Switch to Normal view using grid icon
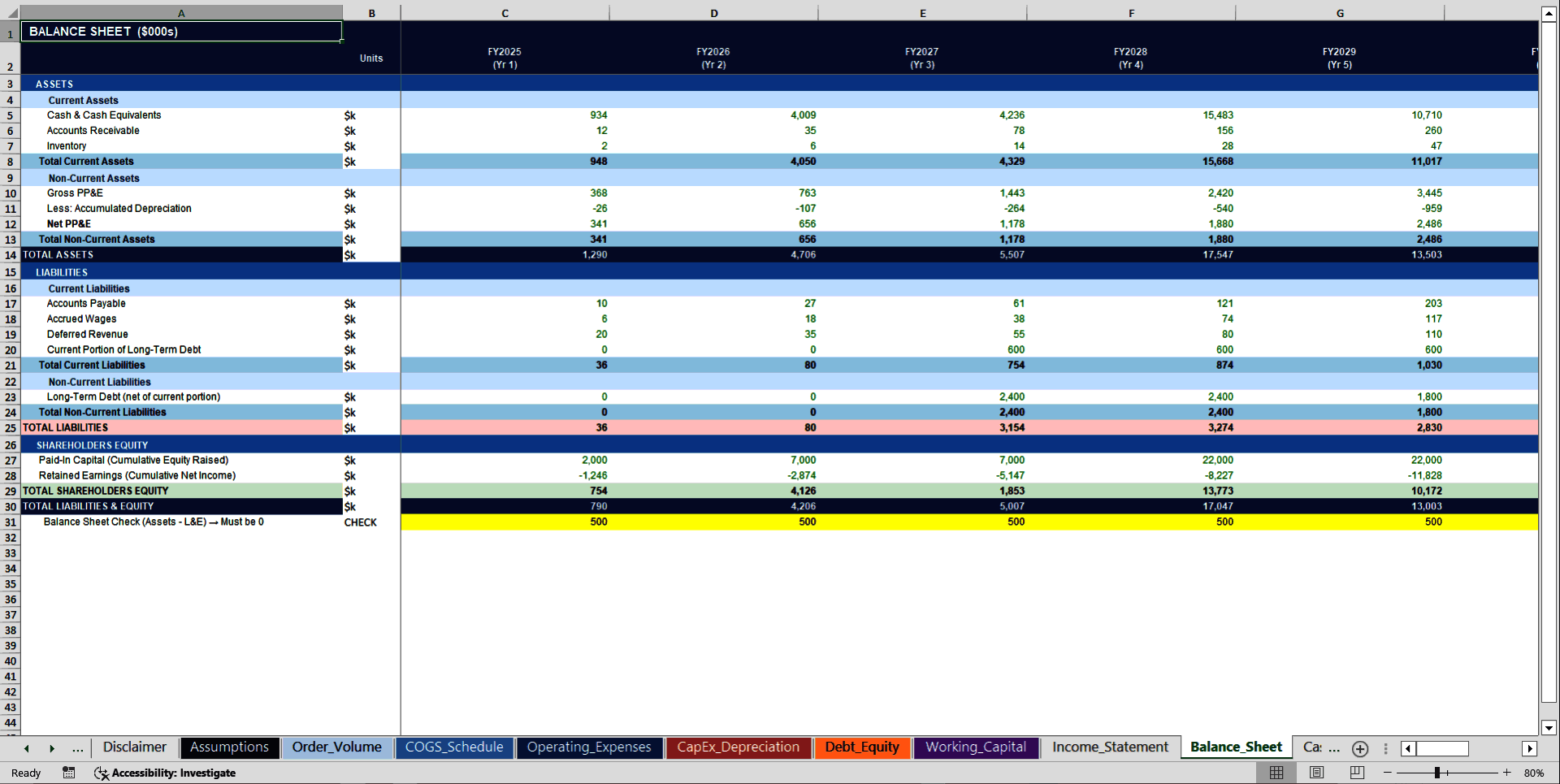 [1276, 773]
